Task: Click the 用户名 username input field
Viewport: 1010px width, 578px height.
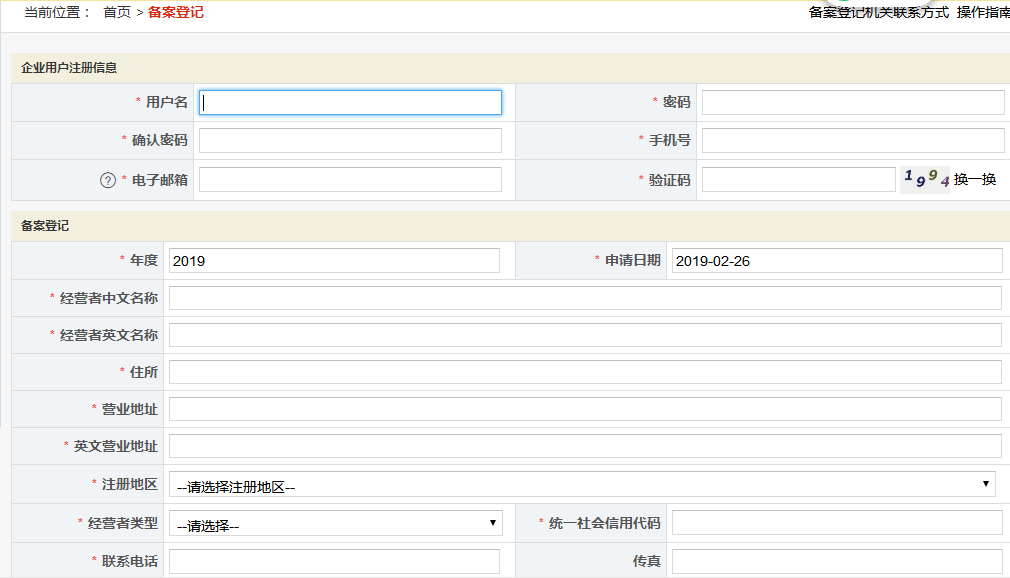Action: 350,101
